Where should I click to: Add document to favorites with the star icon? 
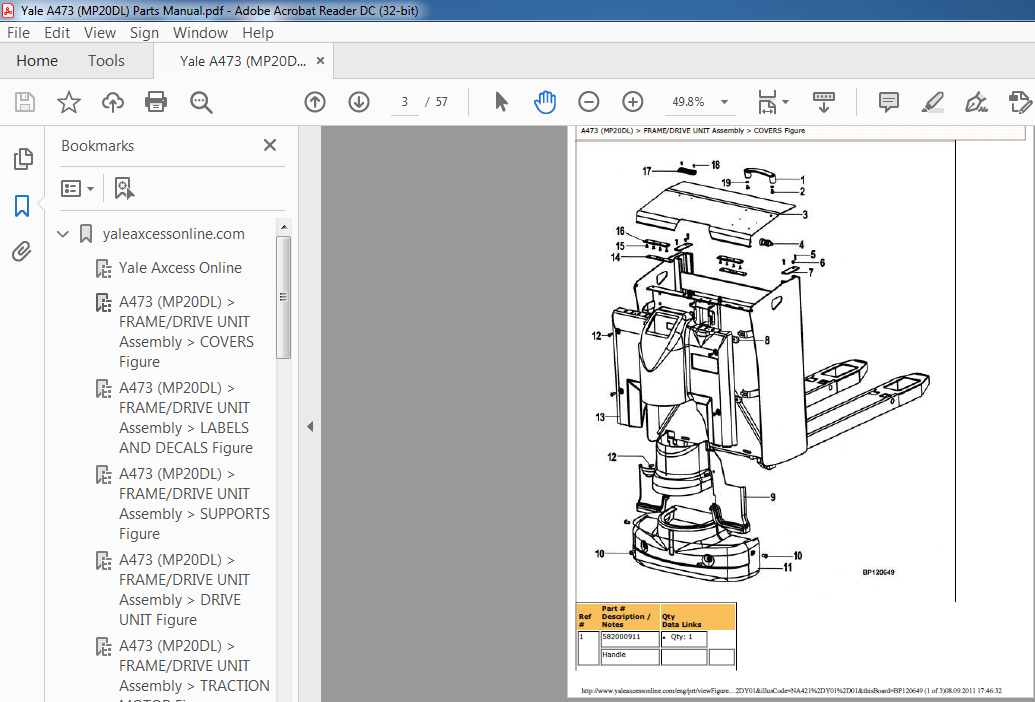(69, 102)
